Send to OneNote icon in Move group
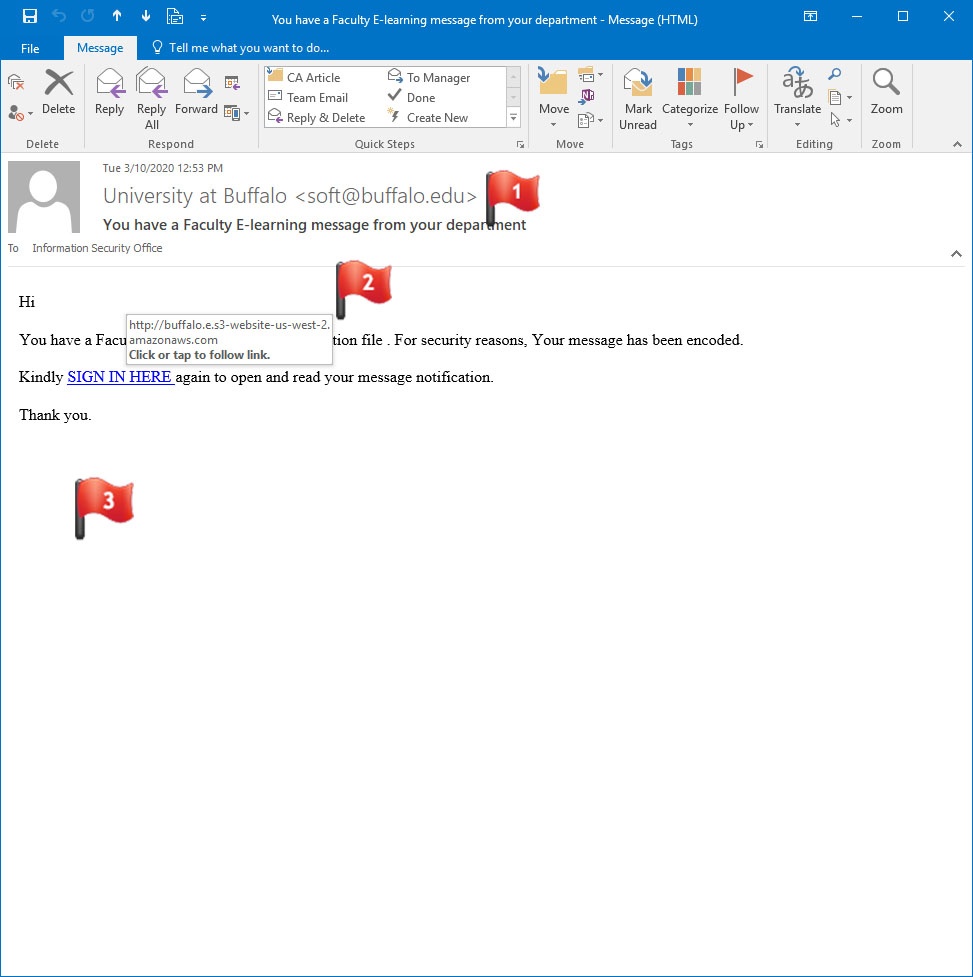 point(587,96)
